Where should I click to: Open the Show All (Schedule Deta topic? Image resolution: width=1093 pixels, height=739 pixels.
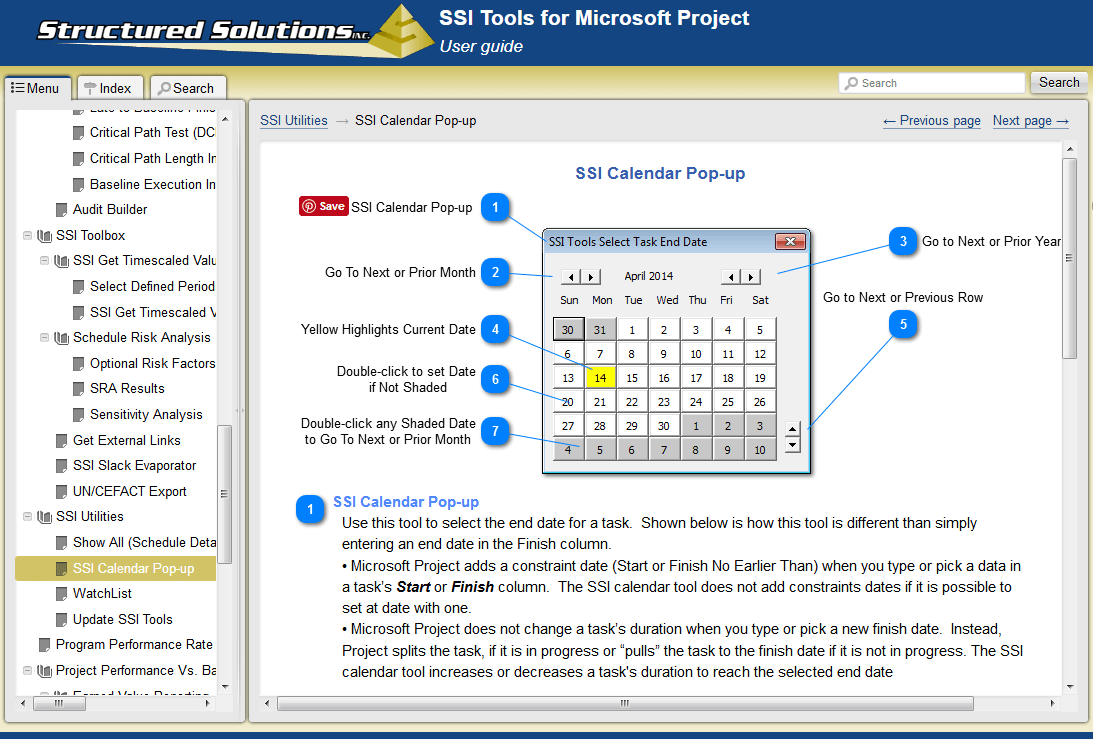(144, 542)
